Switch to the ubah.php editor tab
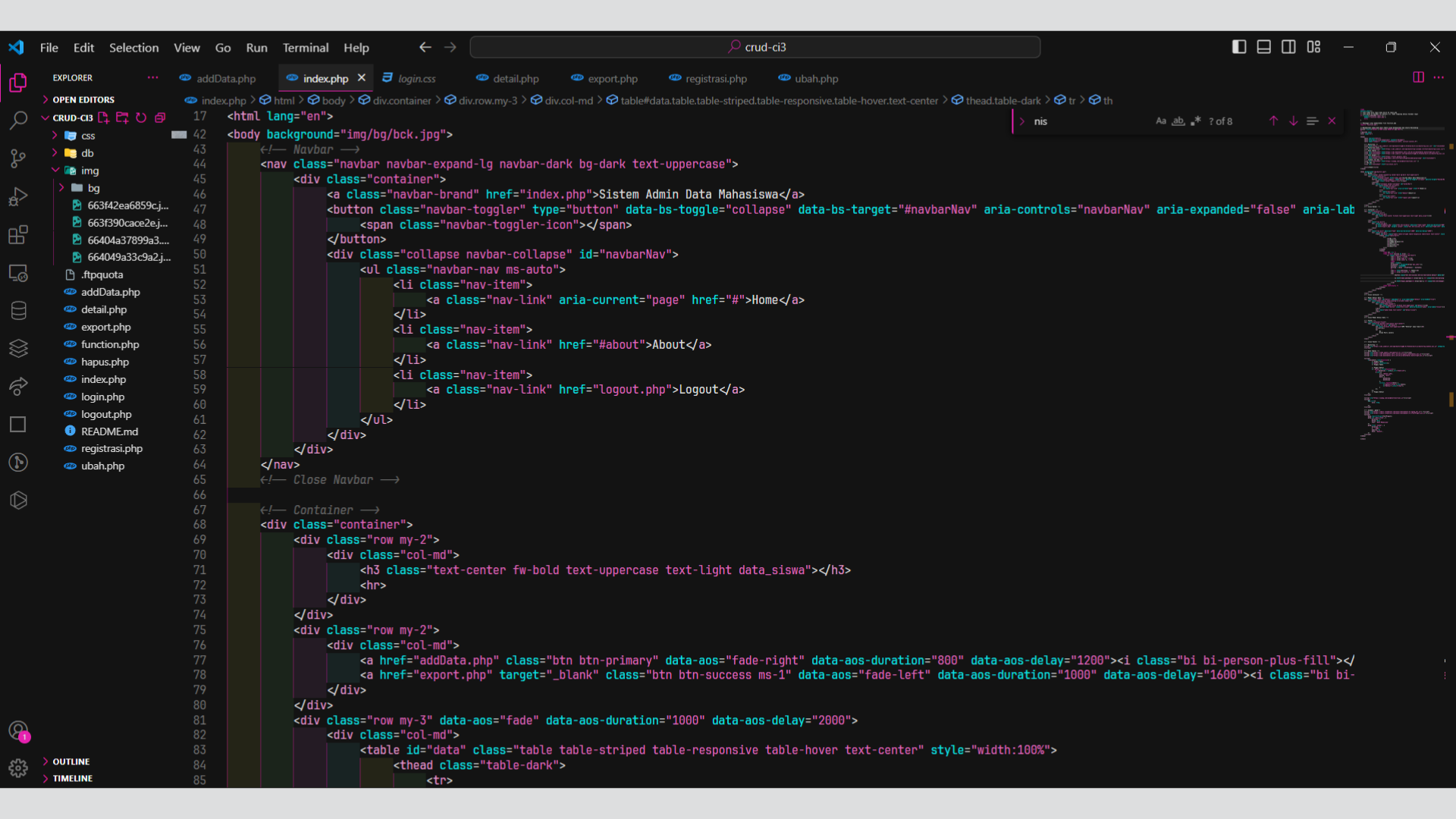This screenshot has width=1456, height=819. 808,78
